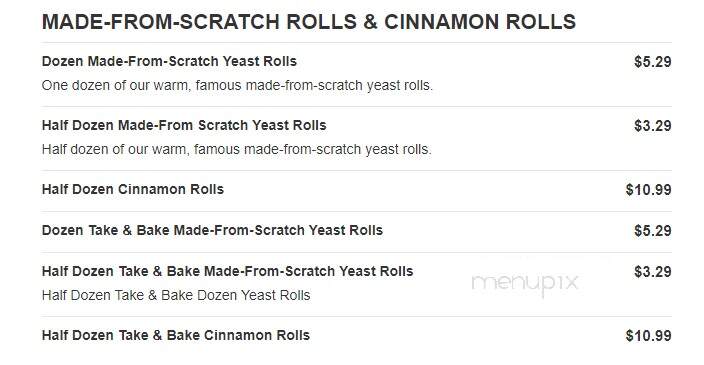Click the $3.29 price of Half Dozen Take & Bake rolls
Viewport: 704px width, 365px height.
653,272
